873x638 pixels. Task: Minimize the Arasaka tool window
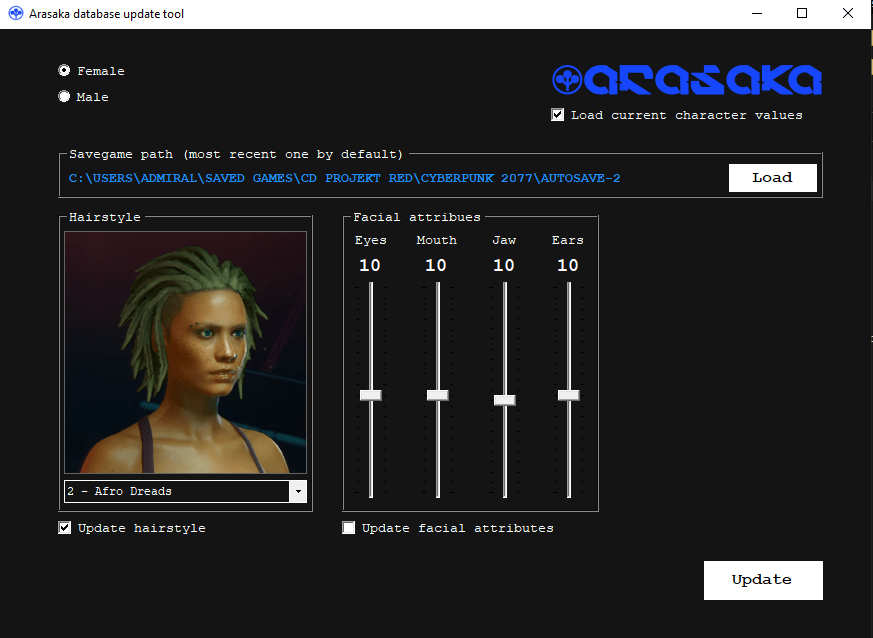(755, 14)
